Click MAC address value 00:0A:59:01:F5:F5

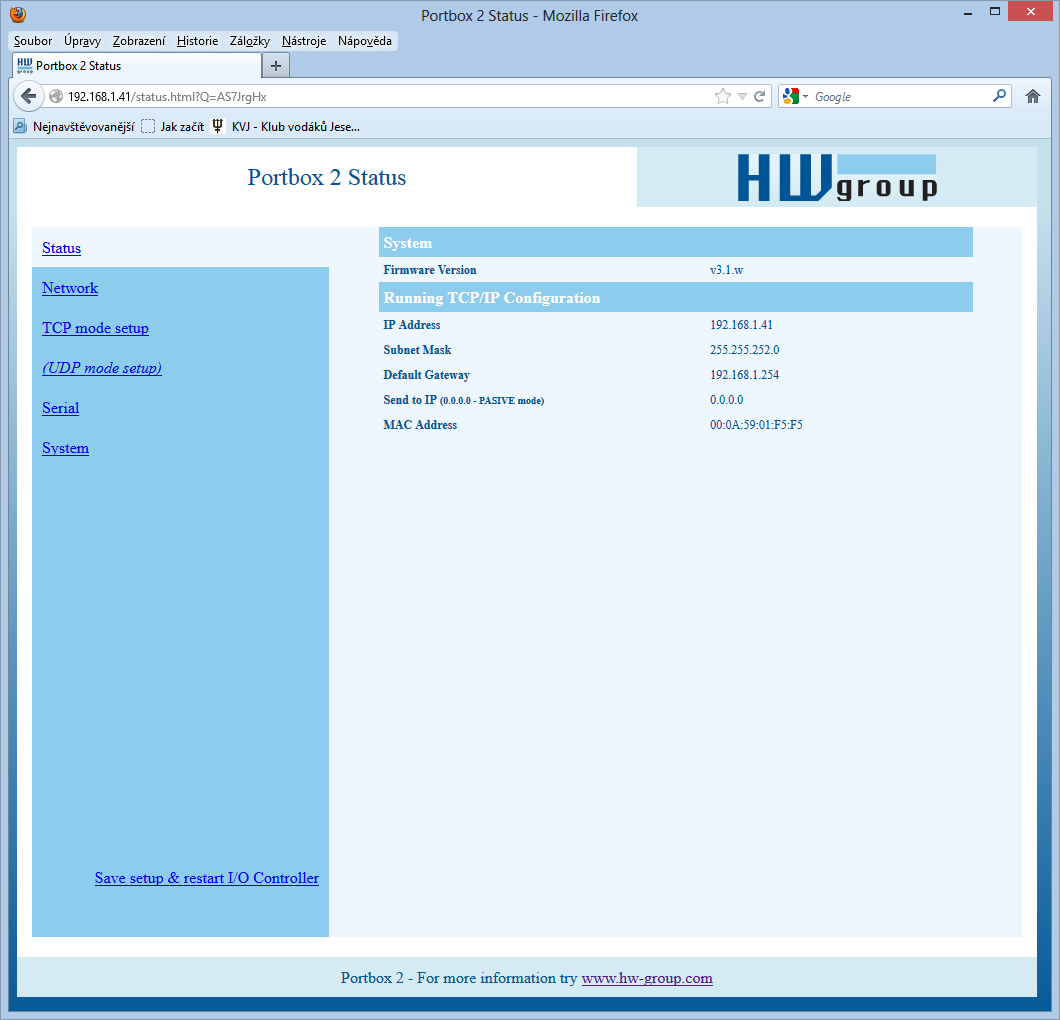(x=756, y=424)
